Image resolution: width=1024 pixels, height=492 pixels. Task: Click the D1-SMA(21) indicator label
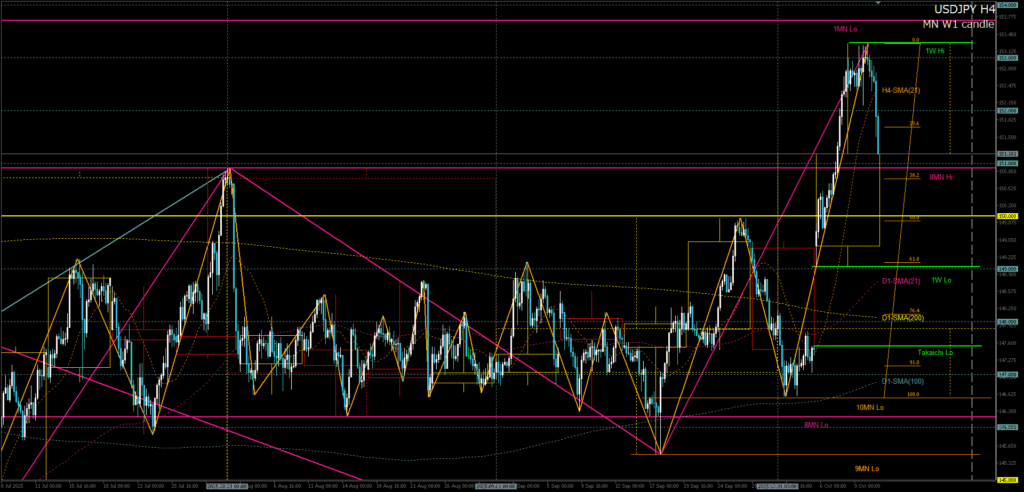(901, 282)
